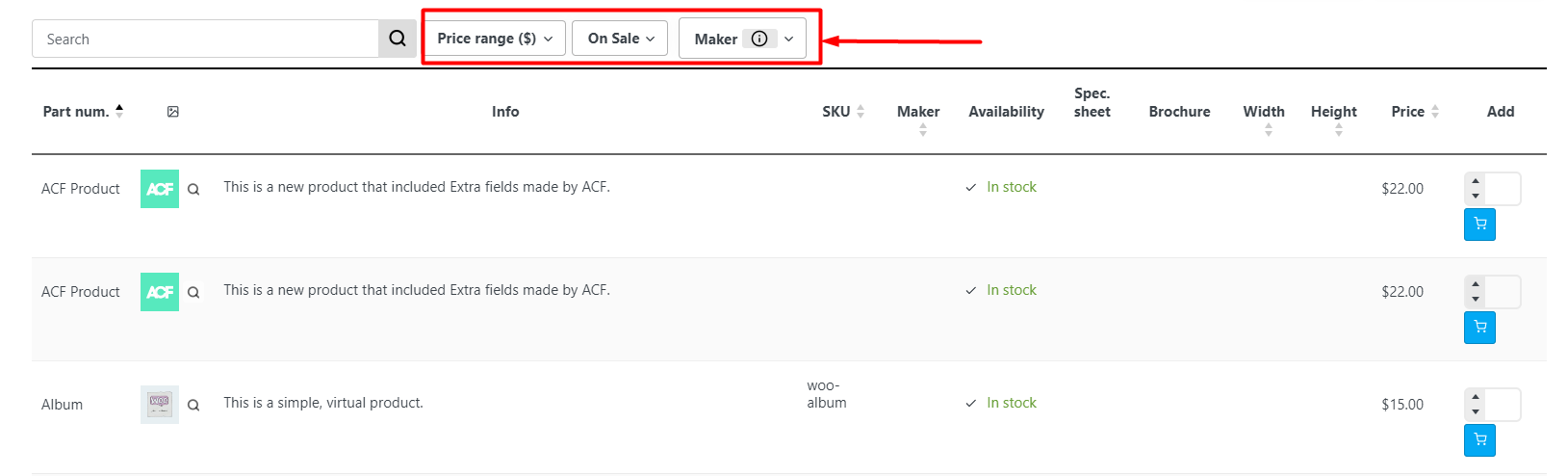This screenshot has height=476, width=1568.
Task: Focus the Search text field
Action: click(x=206, y=39)
